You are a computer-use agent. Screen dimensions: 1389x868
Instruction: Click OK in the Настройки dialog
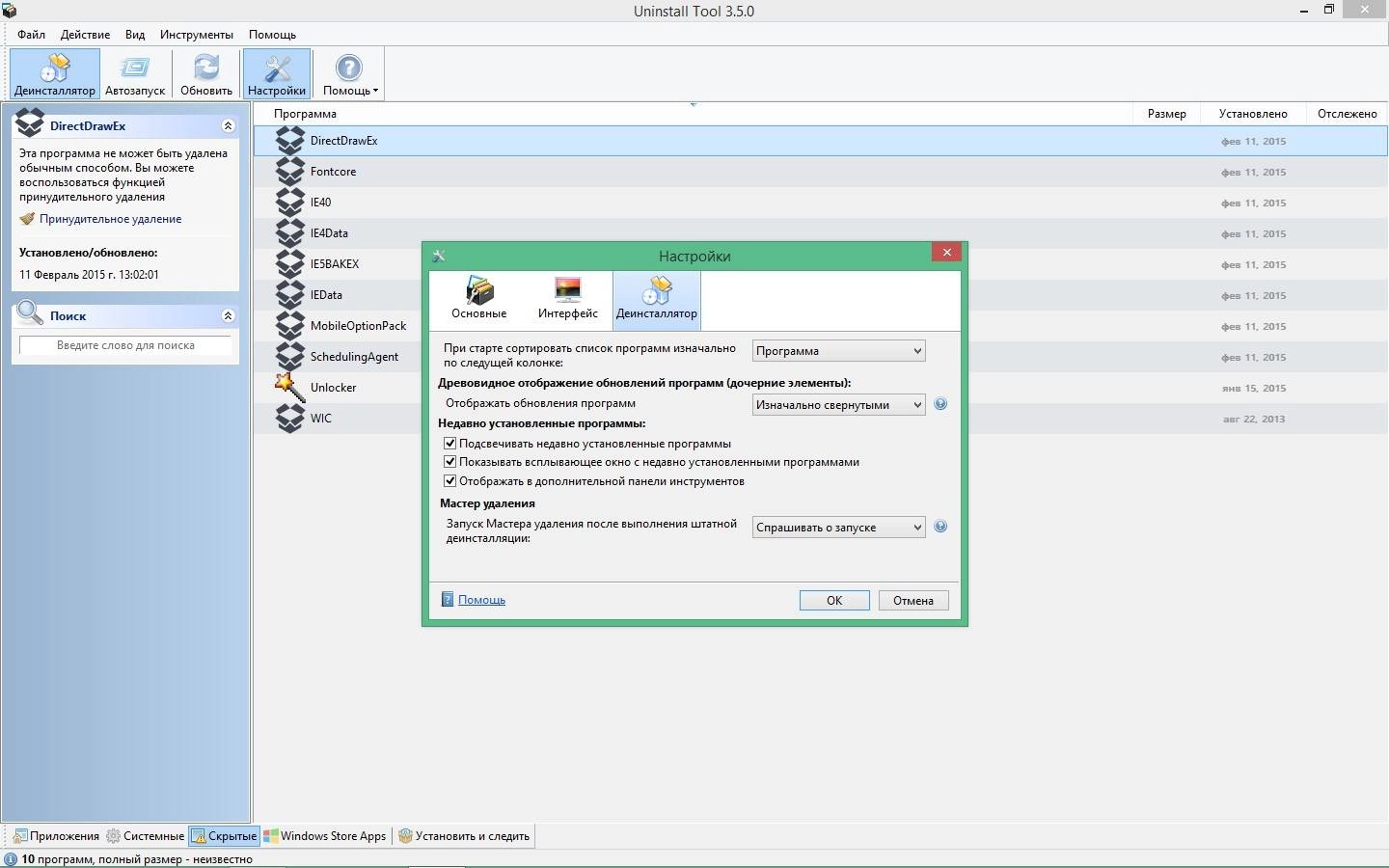pyautogui.click(x=834, y=601)
